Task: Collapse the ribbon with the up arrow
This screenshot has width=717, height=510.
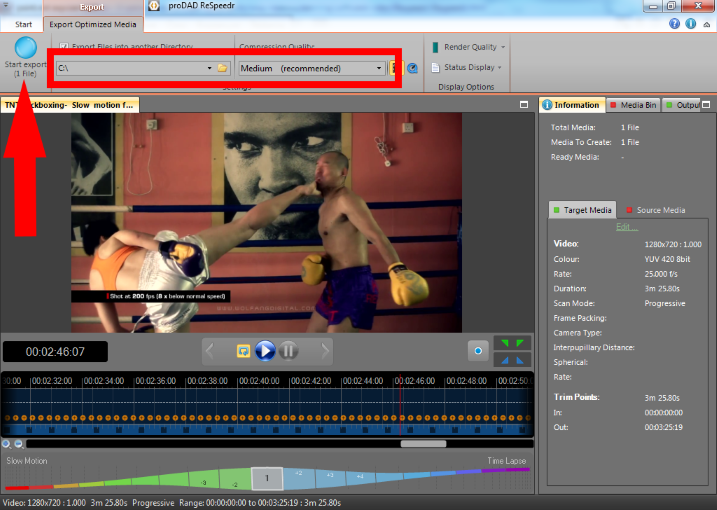Action: click(x=705, y=23)
